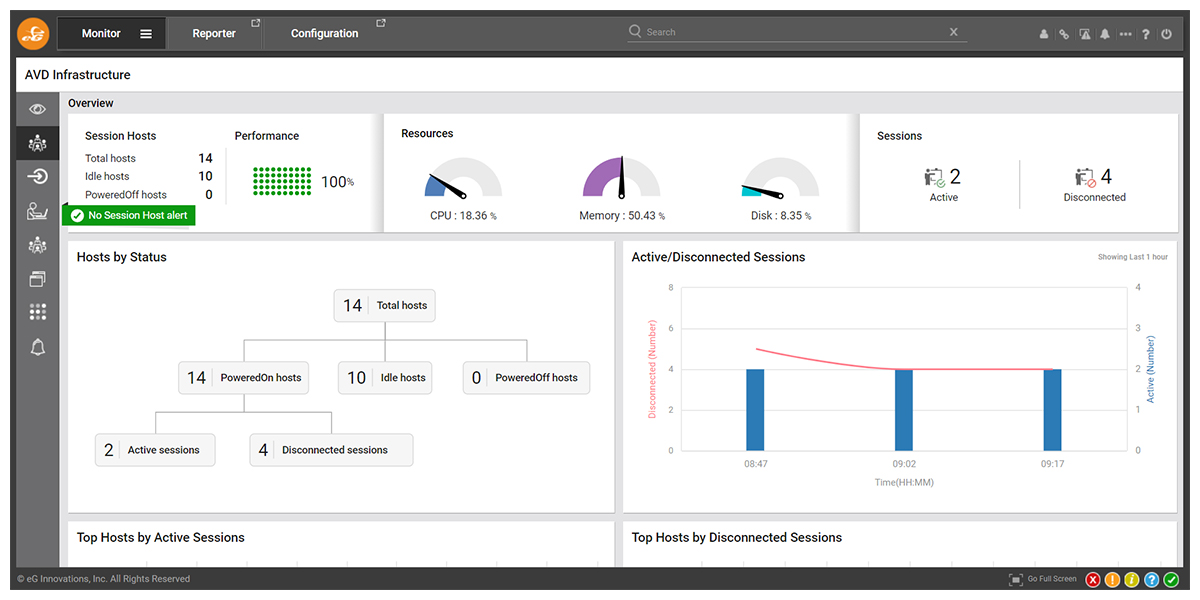Click the Disk gauge dial
The image size is (1200, 600).
[x=780, y=177]
